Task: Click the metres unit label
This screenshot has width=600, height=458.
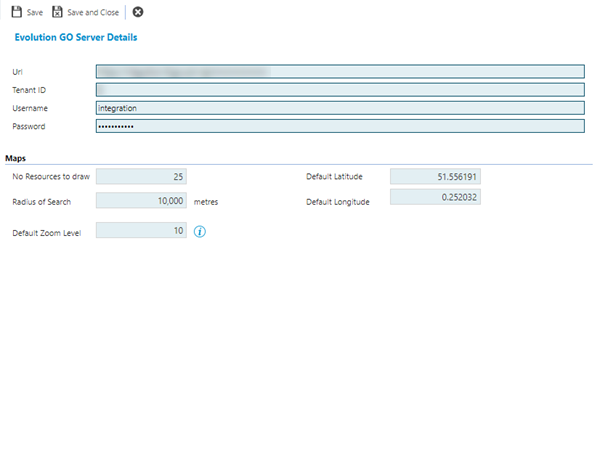Action: (x=206, y=202)
